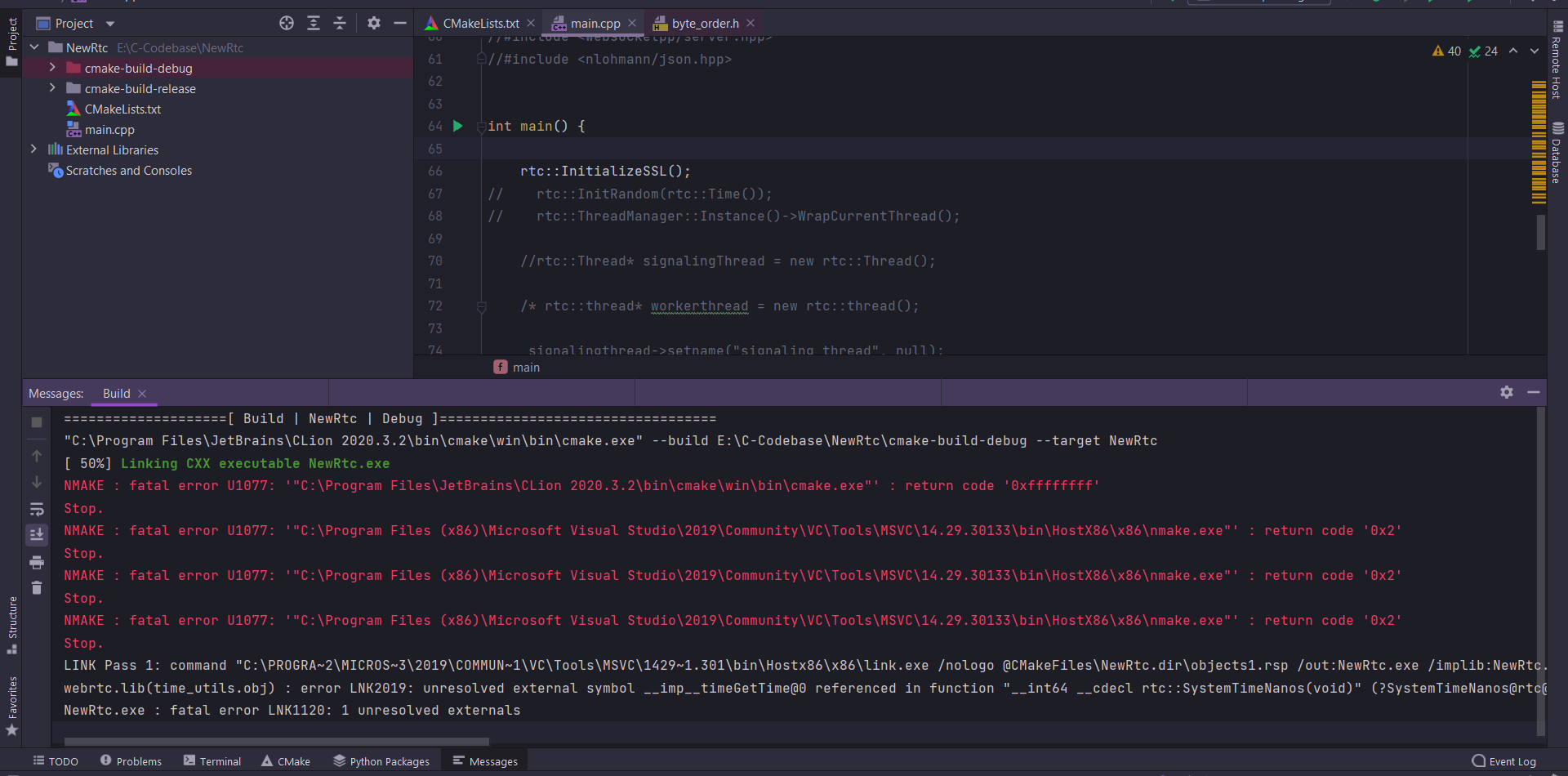Screen dimensions: 1568x776
Task: Run main with green gutter arrow
Action: pos(457,126)
